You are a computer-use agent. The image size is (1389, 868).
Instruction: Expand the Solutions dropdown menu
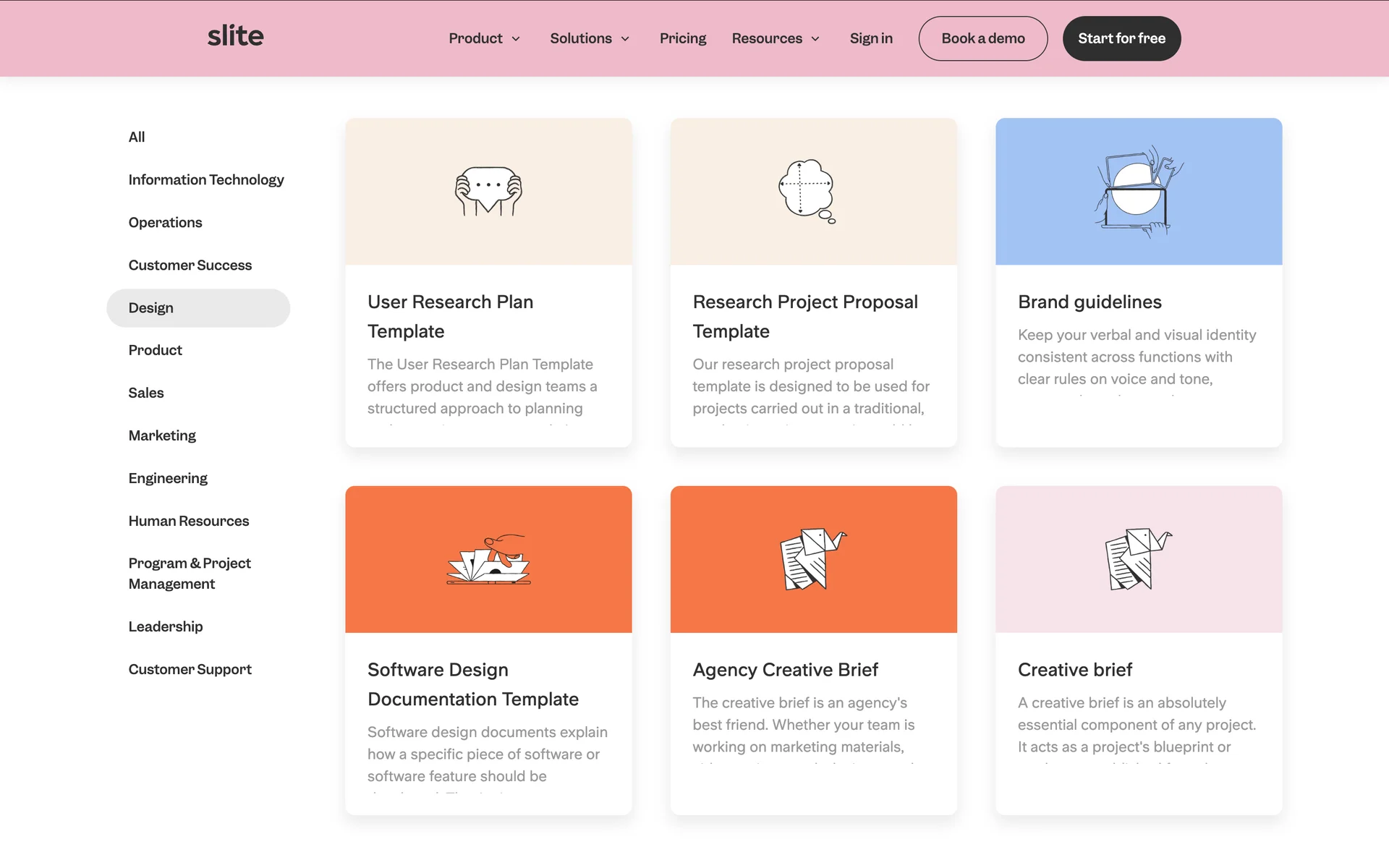click(x=590, y=38)
